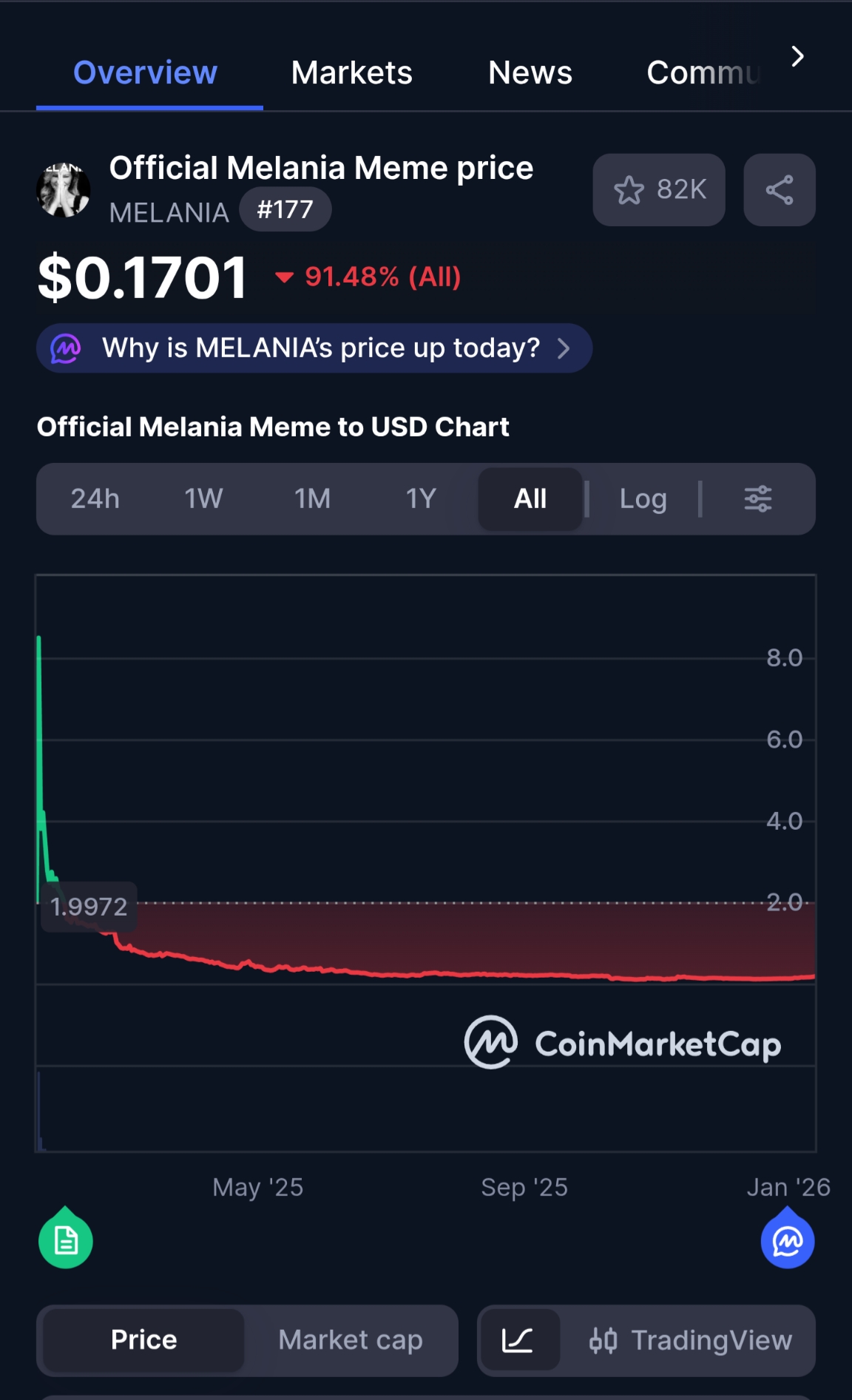This screenshot has height=1400, width=852.
Task: Switch to TradingView candlestick chart
Action: point(691,1340)
